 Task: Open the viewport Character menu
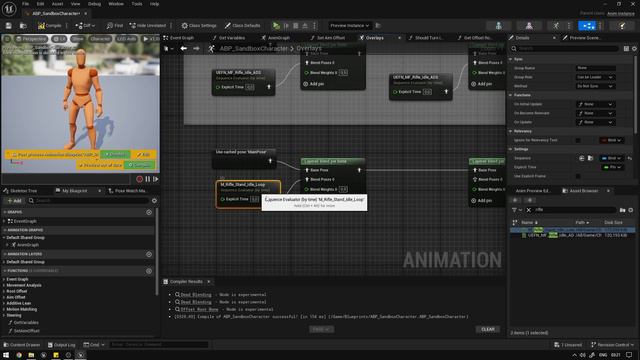pyautogui.click(x=100, y=39)
